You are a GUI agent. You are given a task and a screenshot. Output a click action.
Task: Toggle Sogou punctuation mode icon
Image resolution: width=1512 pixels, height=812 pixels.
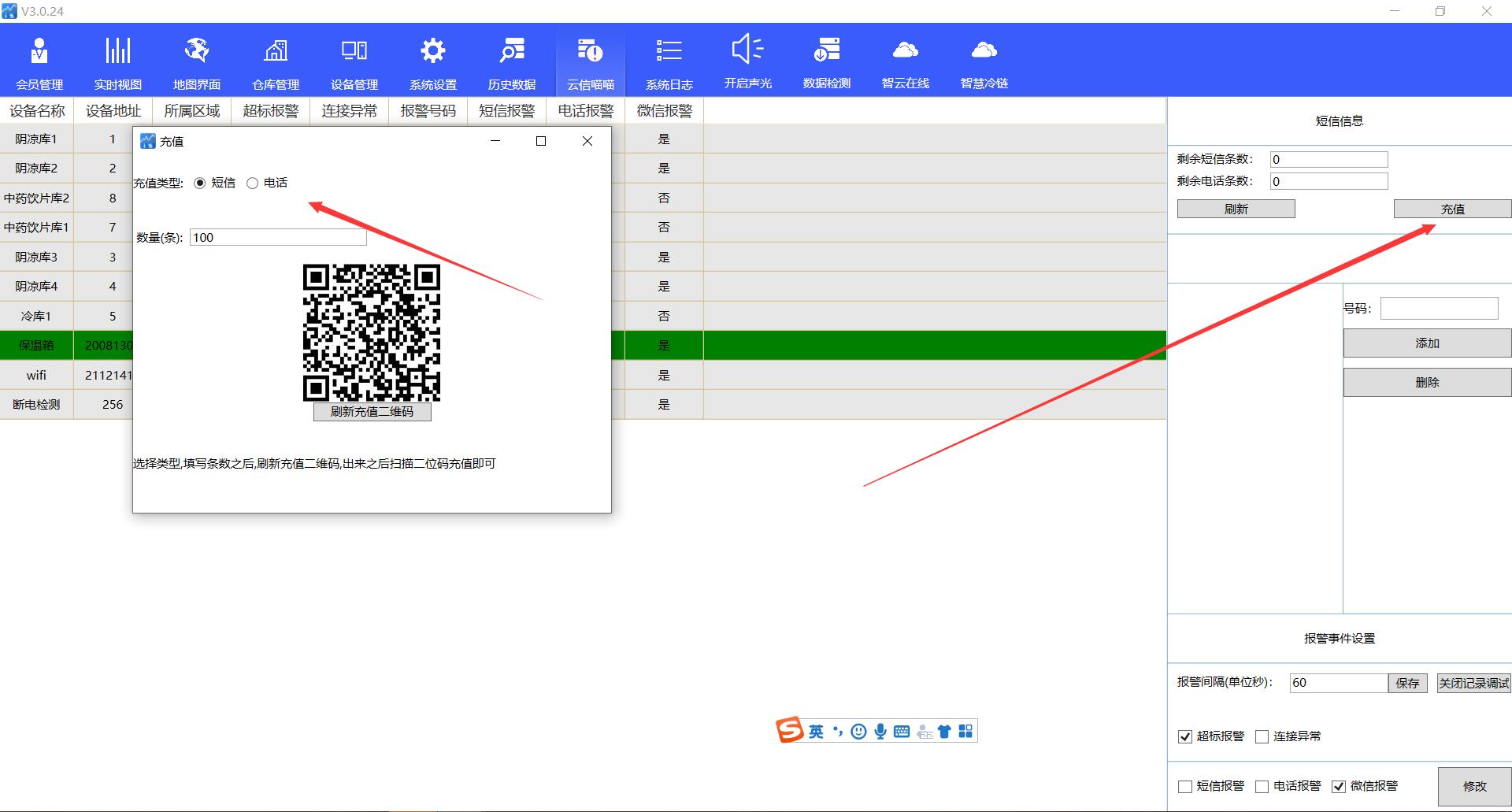tap(838, 732)
